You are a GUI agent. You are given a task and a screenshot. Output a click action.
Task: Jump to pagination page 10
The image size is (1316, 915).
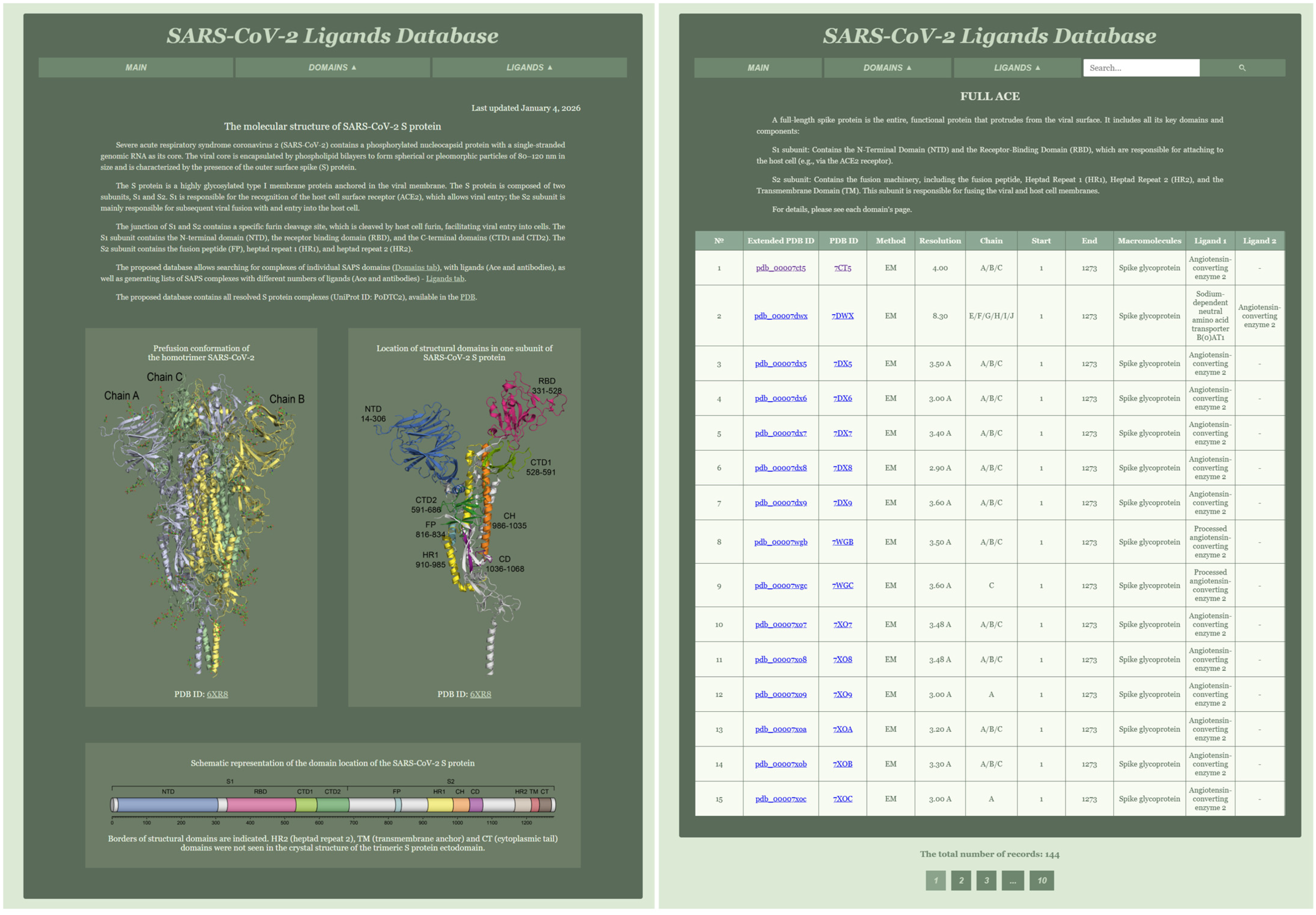tap(1041, 881)
